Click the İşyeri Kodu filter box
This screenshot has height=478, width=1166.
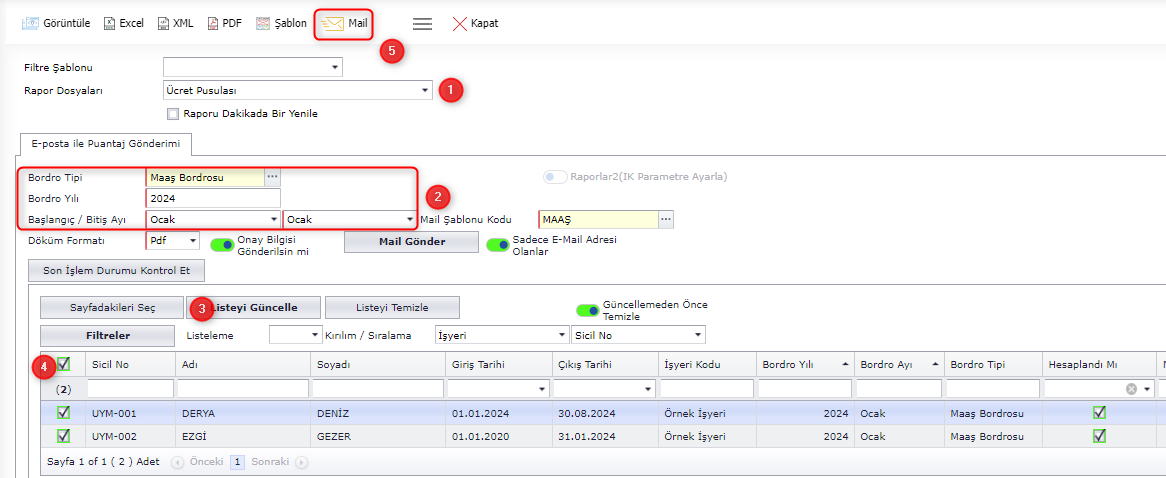pyautogui.click(x=707, y=389)
